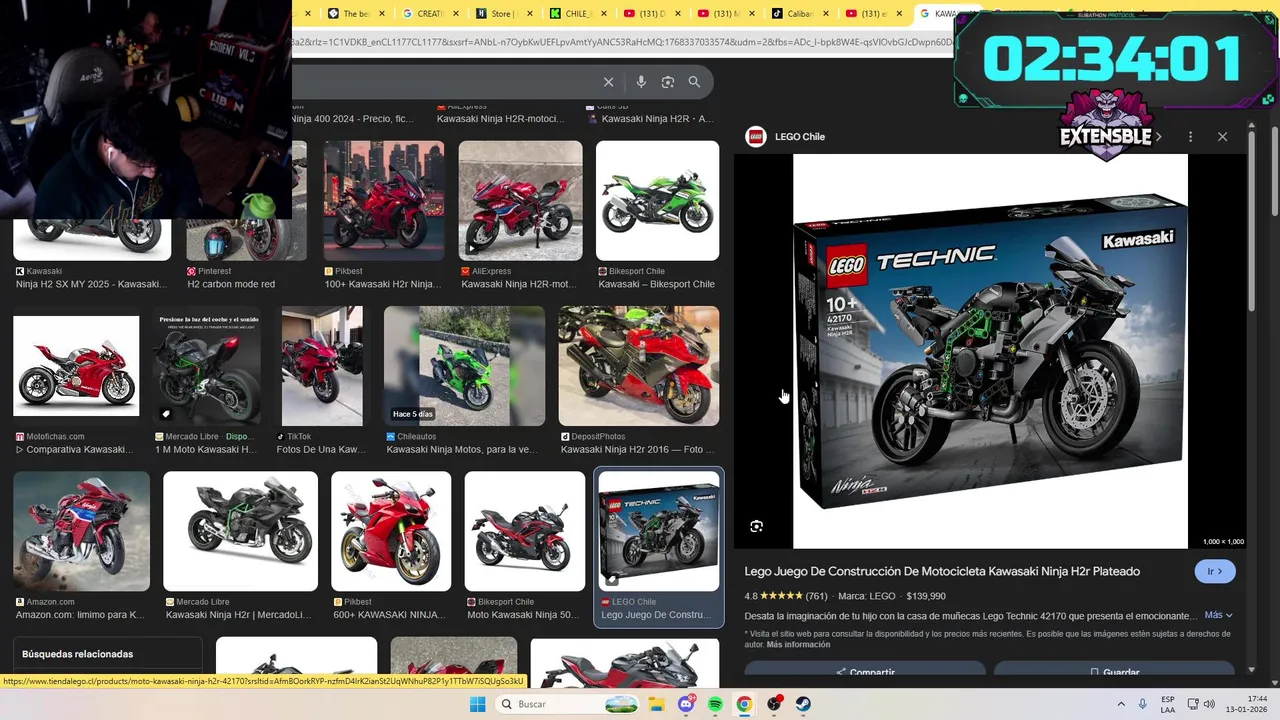Click the Búsquedas relacionadas heading
This screenshot has width=1280, height=720.
click(77, 654)
